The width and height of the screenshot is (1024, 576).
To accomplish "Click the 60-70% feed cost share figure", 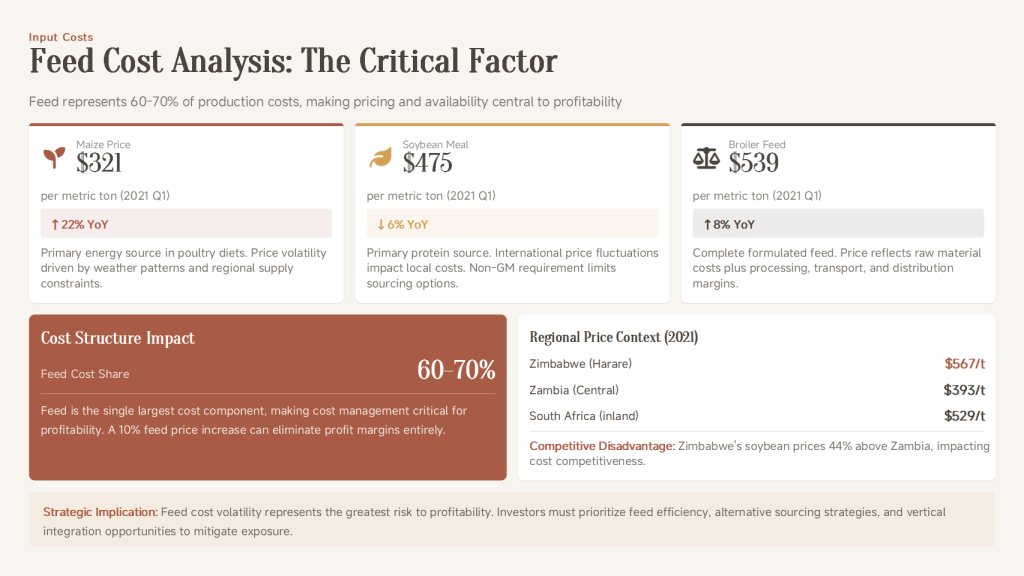I will 456,370.
